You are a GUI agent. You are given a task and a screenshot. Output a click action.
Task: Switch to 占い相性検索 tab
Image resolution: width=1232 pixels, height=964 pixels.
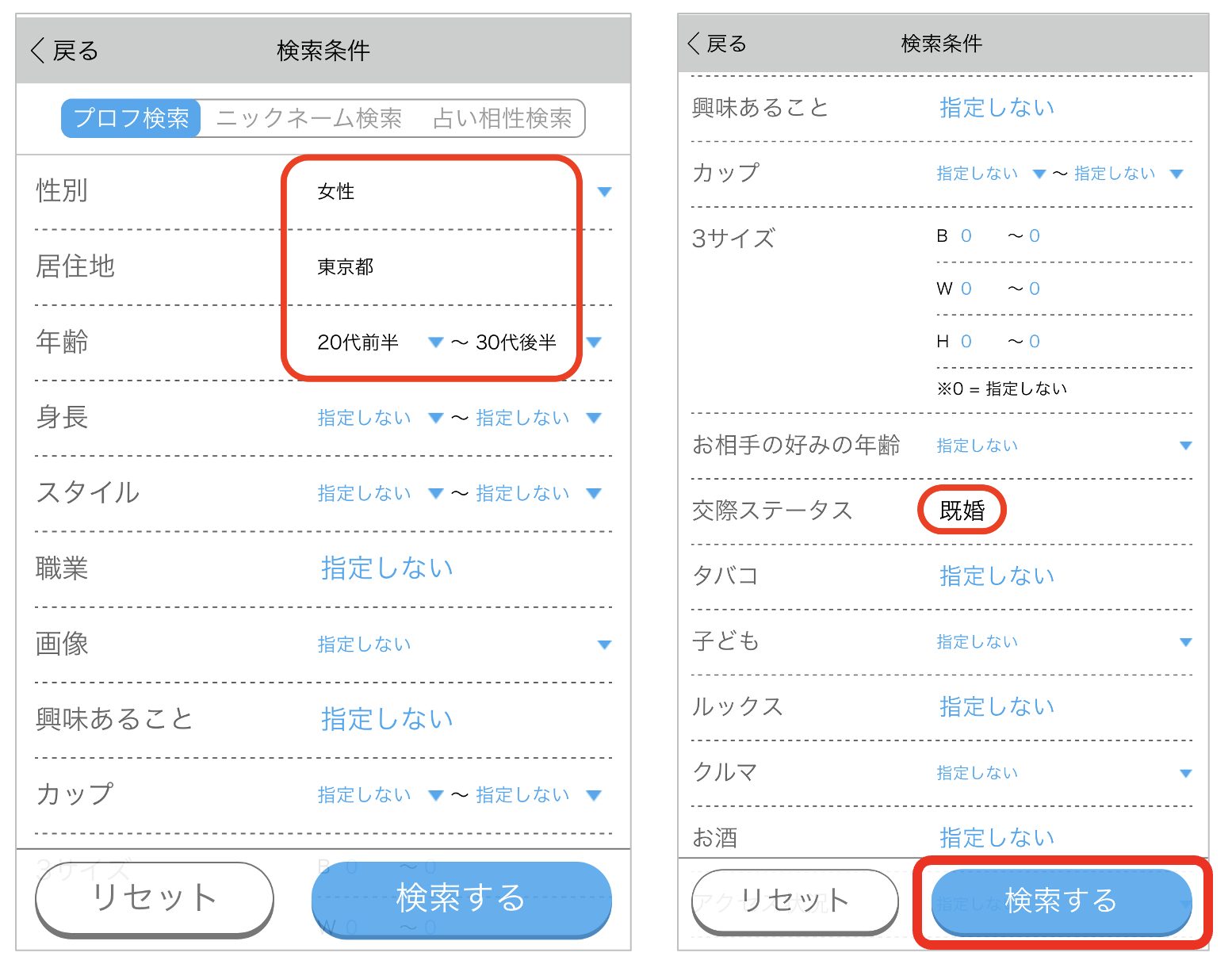point(502,118)
